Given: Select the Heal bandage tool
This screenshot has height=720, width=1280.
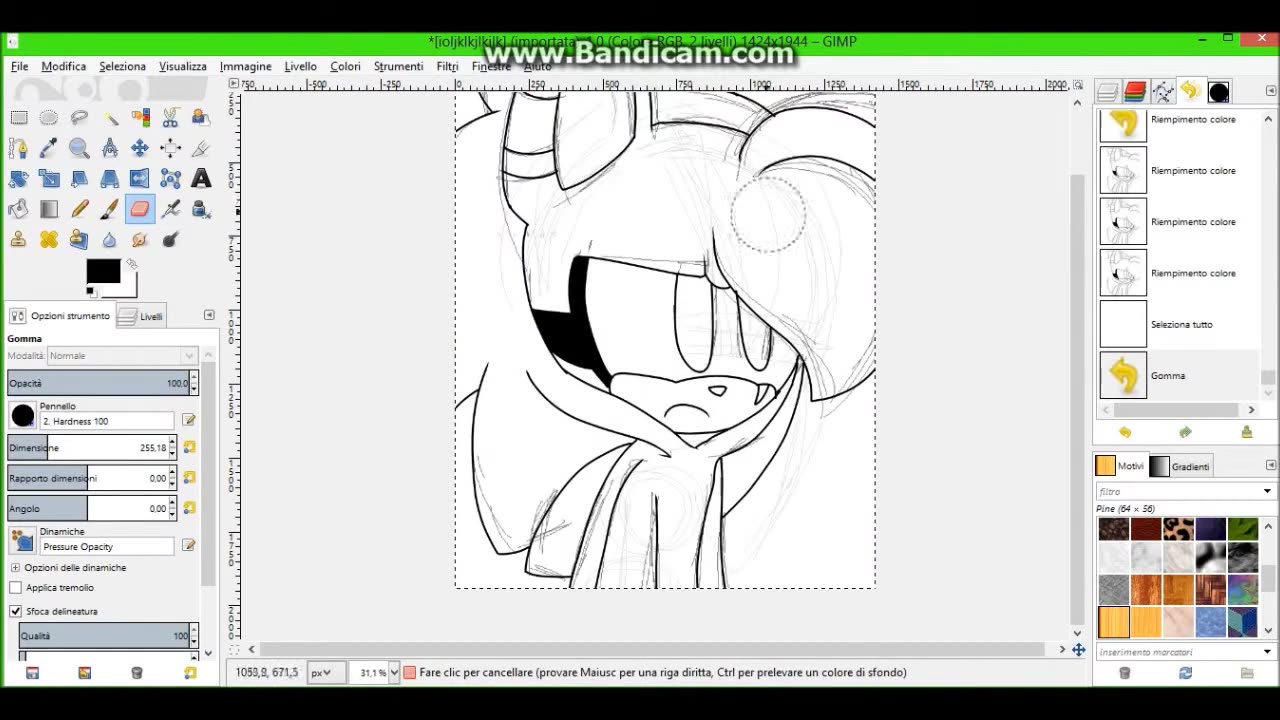Looking at the screenshot, I should pos(48,240).
